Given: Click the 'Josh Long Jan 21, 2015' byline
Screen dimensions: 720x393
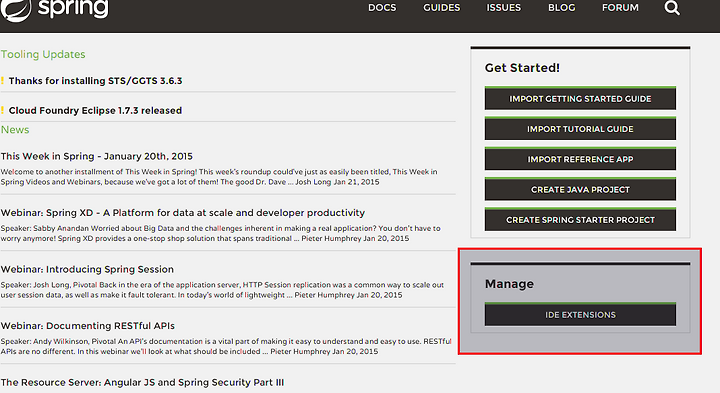Looking at the screenshot, I should click(x=337, y=182).
